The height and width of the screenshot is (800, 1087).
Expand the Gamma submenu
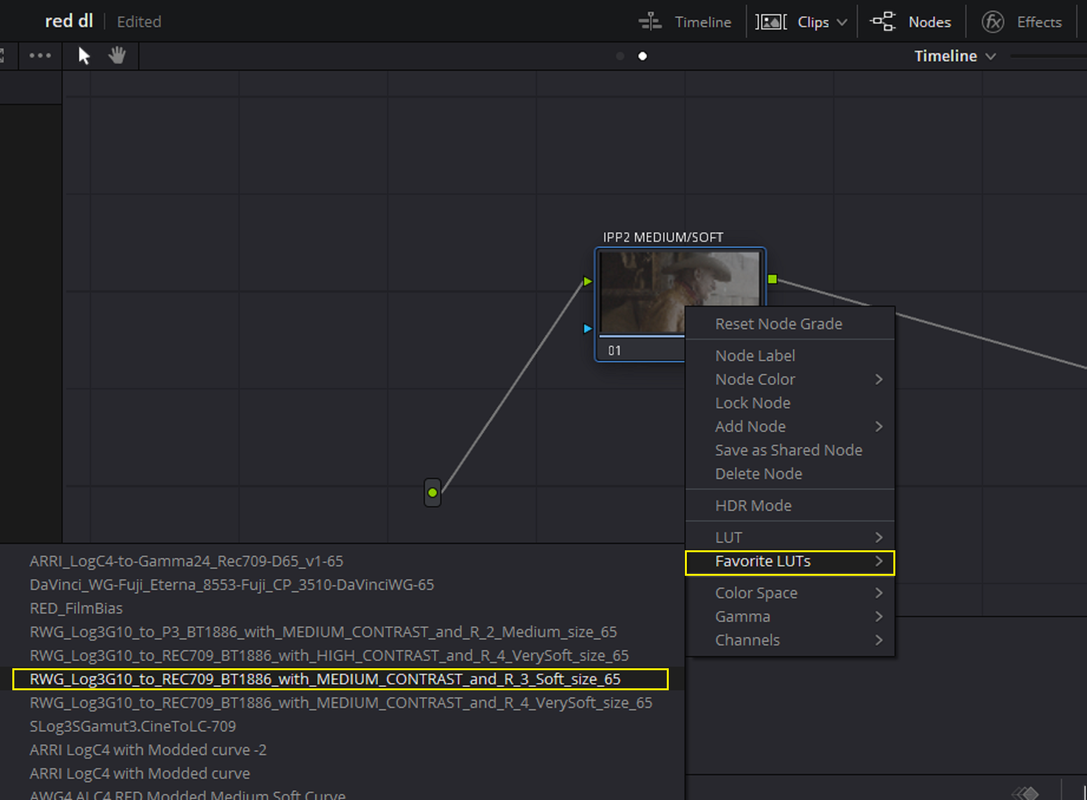(790, 616)
